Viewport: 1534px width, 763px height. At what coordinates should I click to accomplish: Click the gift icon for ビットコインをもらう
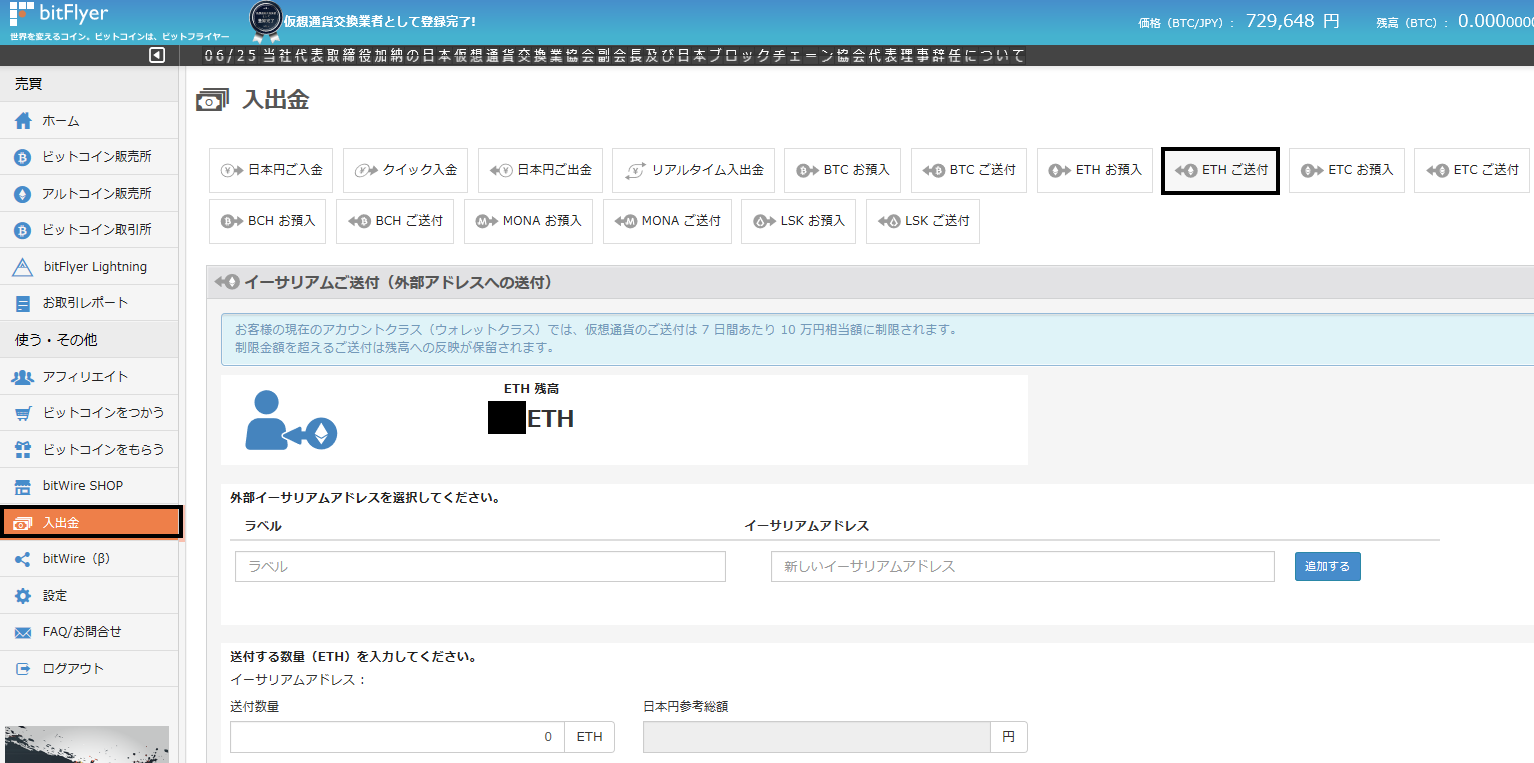[23, 450]
